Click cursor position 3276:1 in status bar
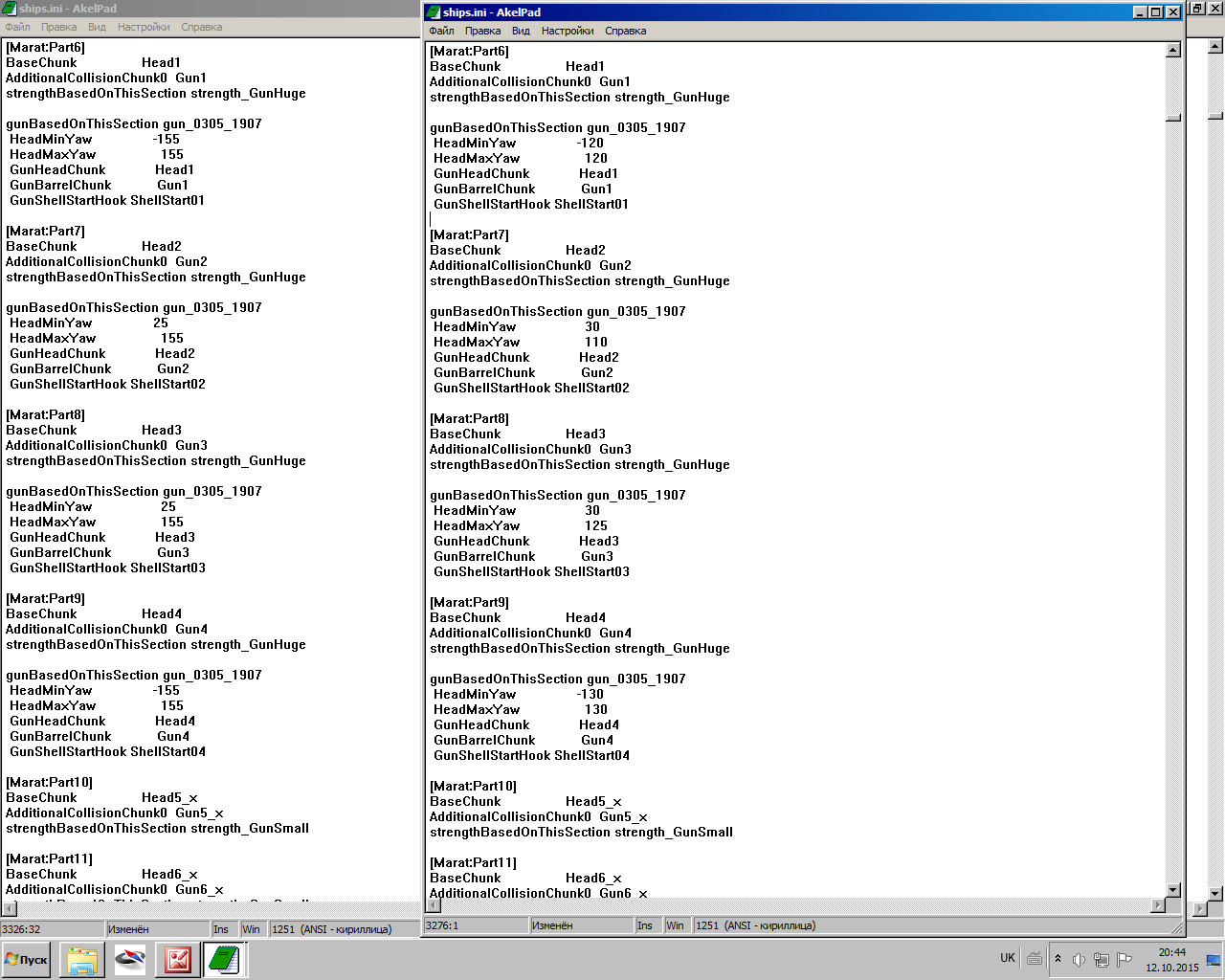The width and height of the screenshot is (1225, 980). click(476, 925)
